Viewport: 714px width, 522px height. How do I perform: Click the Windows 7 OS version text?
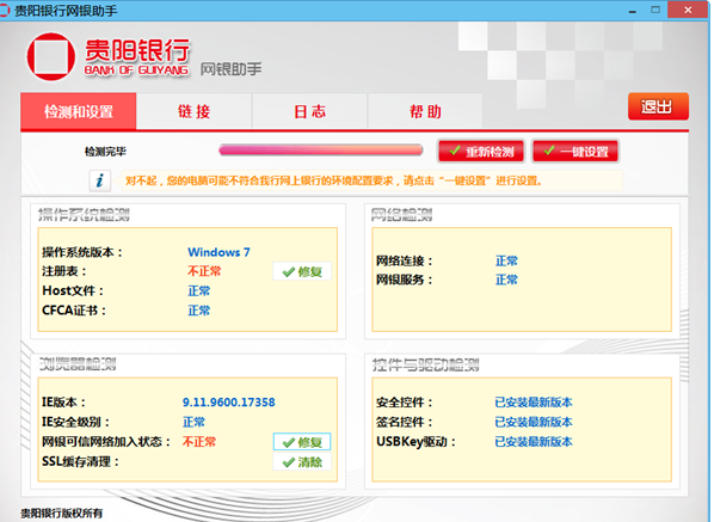[219, 252]
